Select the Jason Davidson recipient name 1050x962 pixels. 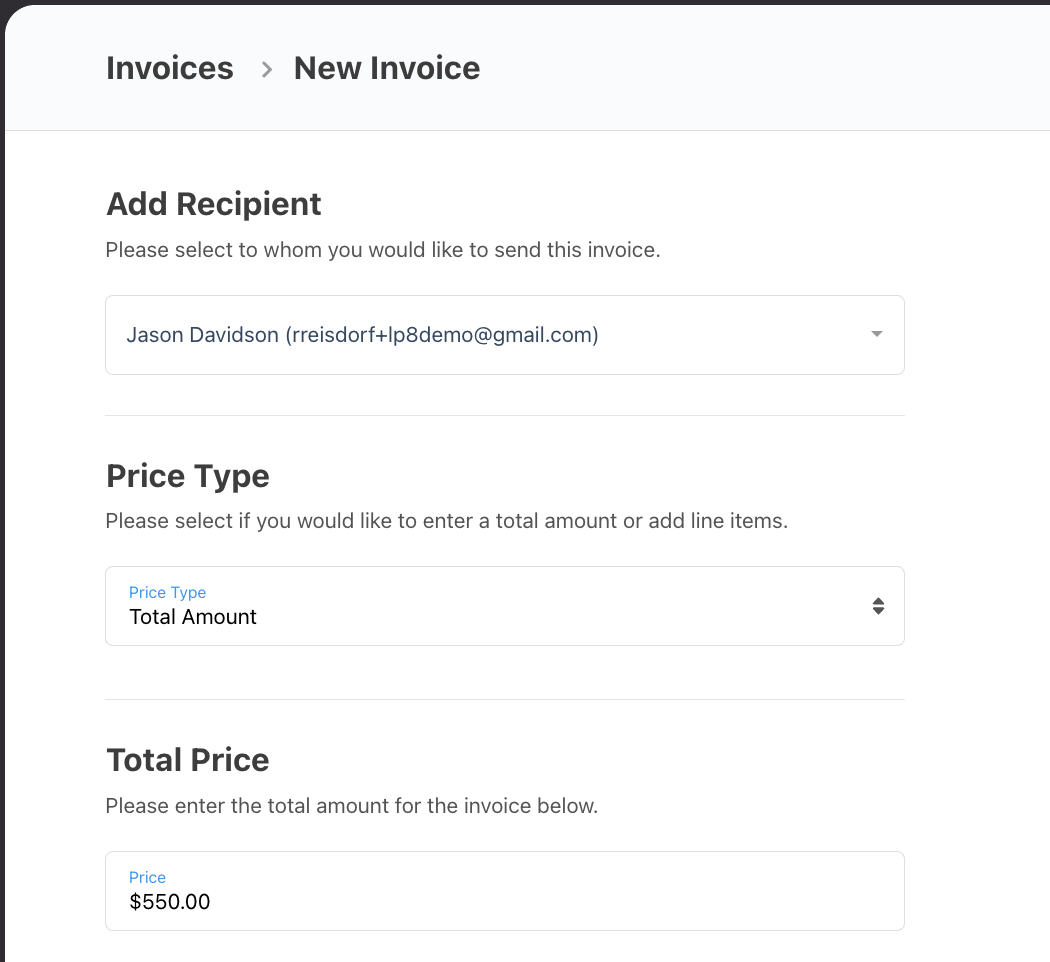(202, 335)
